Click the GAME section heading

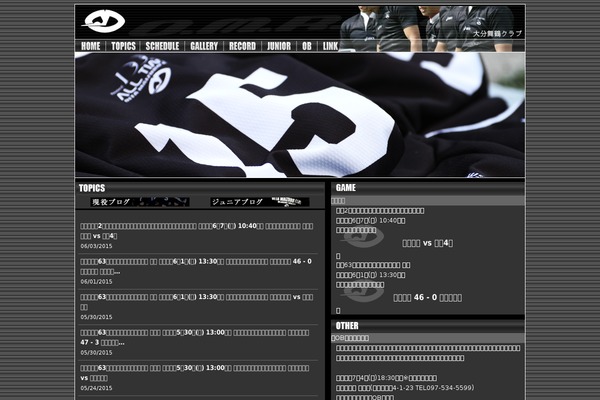point(346,188)
